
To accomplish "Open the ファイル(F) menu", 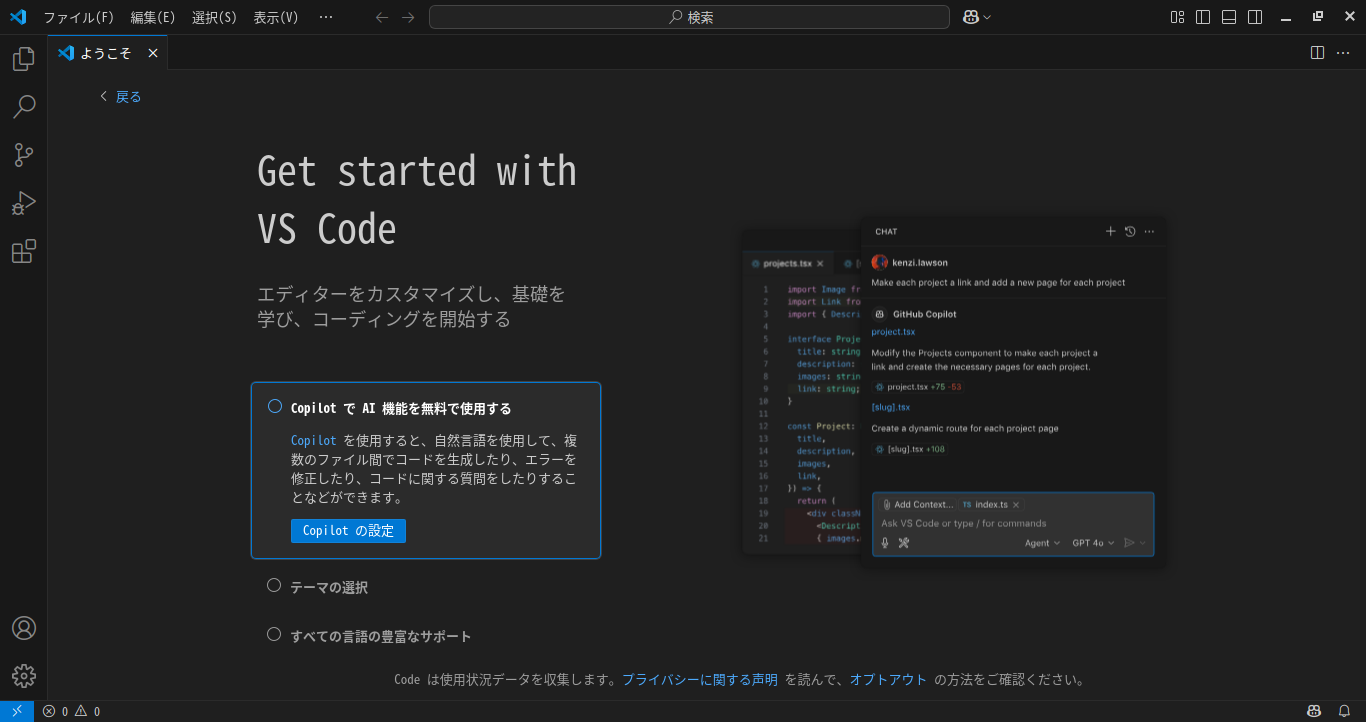I will coord(79,17).
